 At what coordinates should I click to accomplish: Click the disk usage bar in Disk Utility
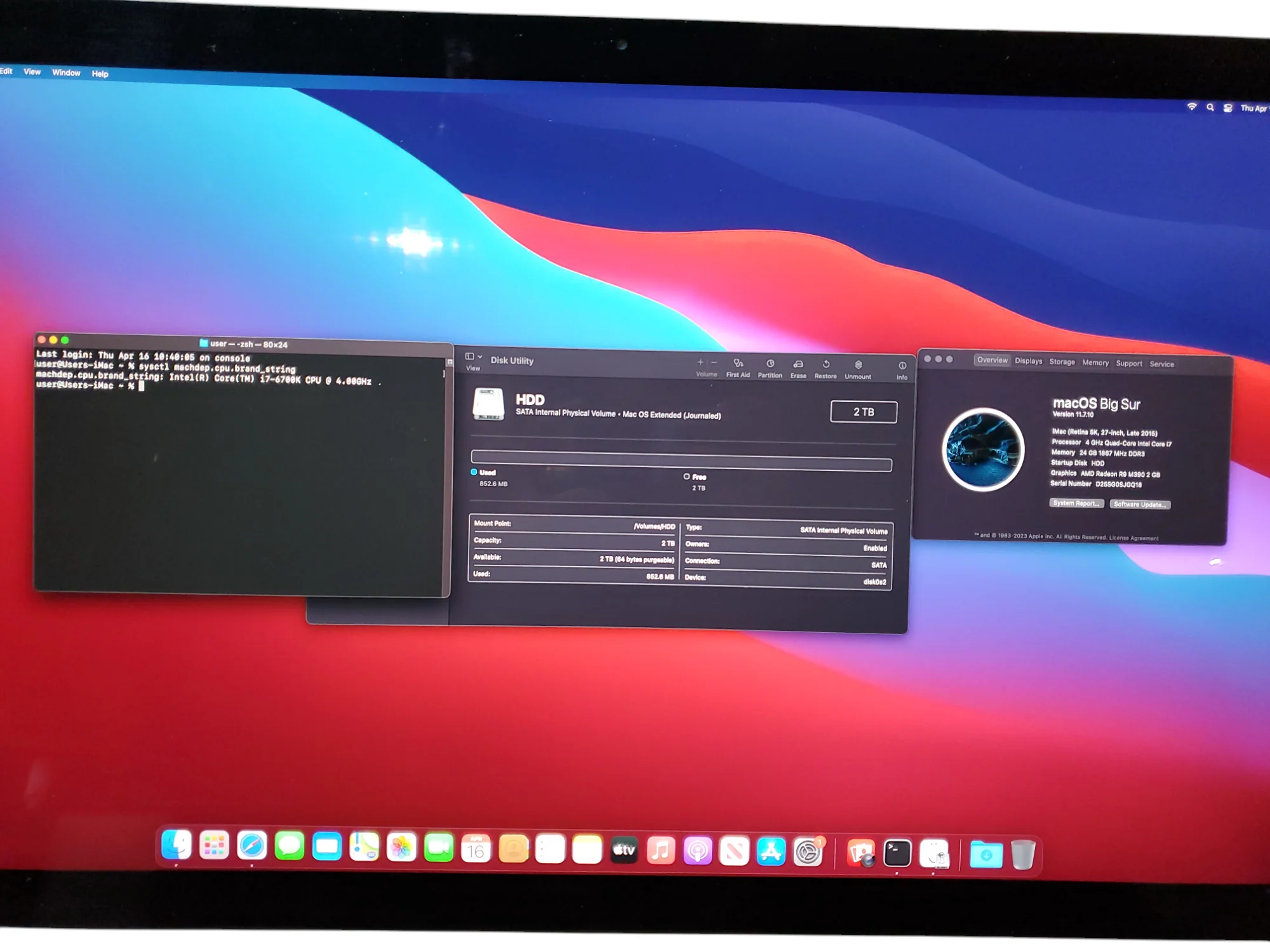tap(681, 461)
